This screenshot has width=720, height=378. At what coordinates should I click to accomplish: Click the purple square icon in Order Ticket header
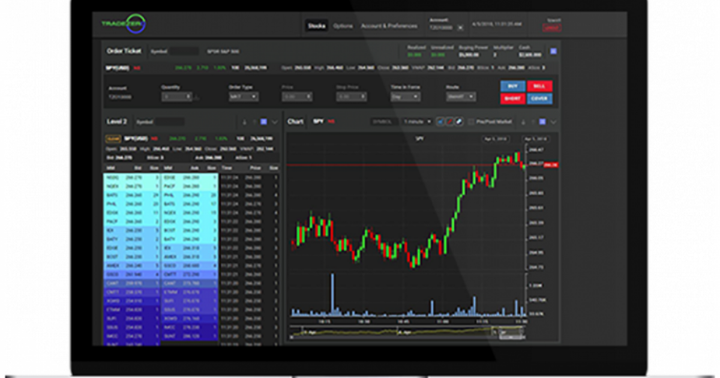[553, 51]
